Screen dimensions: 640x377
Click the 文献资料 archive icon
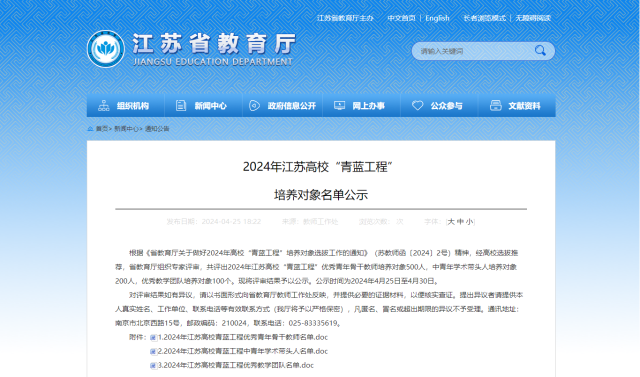[x=496, y=106]
